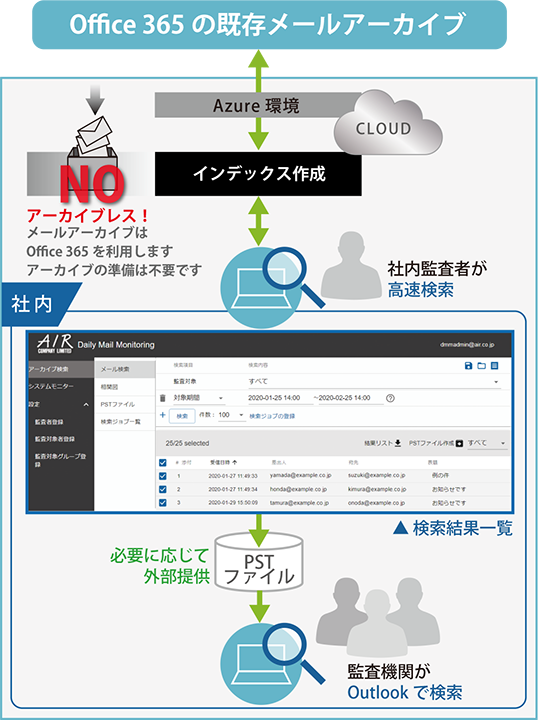Switch to the PSTファイル tab

tap(125, 405)
